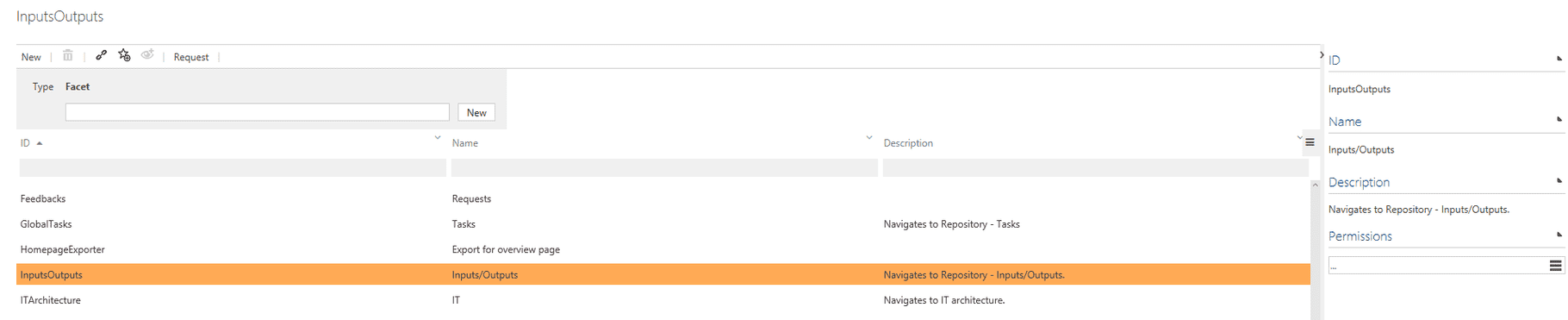Expand the Name section corner marker
This screenshot has width=1568, height=320.
(1559, 119)
